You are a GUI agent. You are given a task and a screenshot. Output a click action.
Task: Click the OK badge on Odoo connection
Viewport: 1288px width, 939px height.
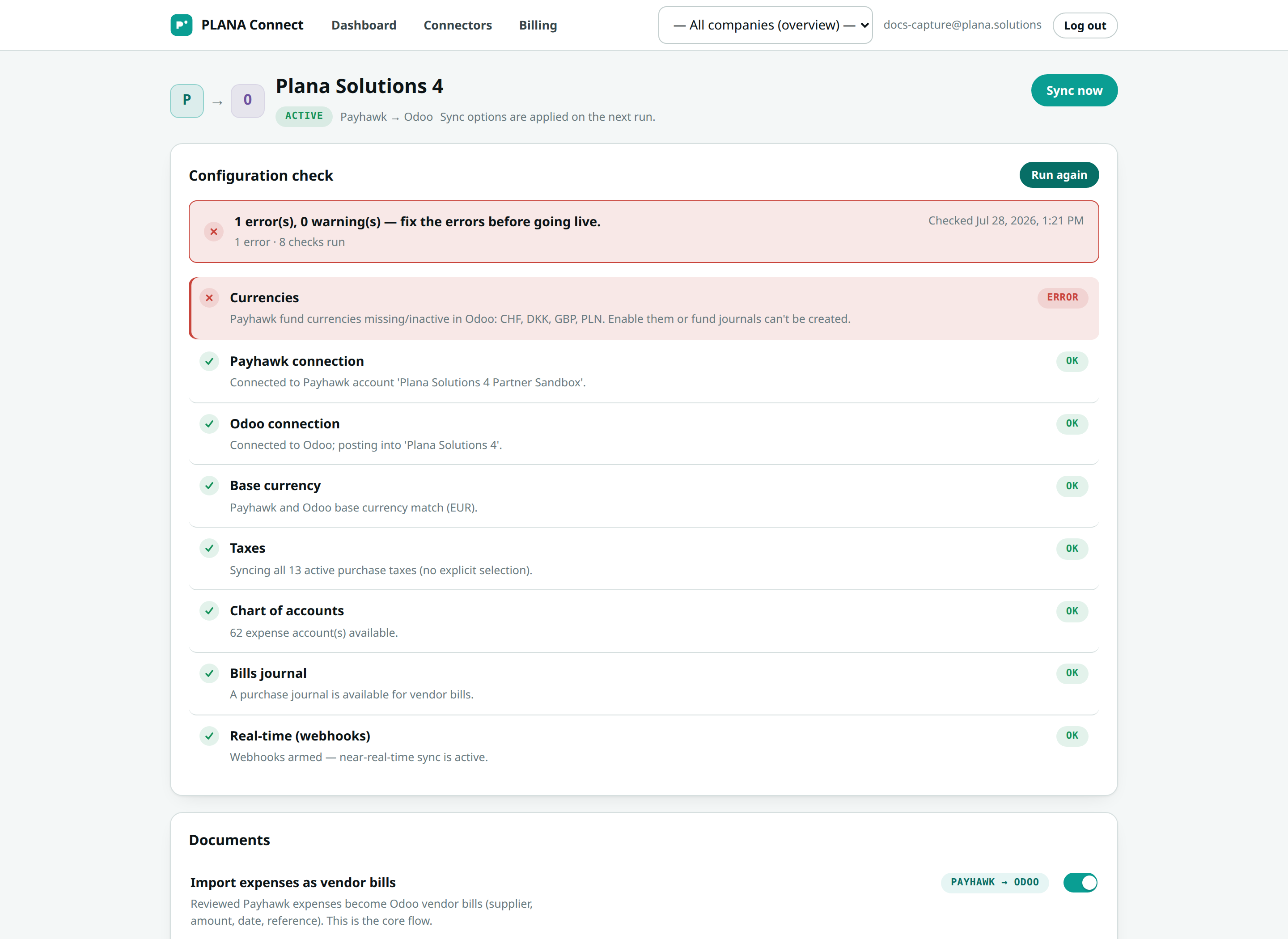click(x=1072, y=423)
